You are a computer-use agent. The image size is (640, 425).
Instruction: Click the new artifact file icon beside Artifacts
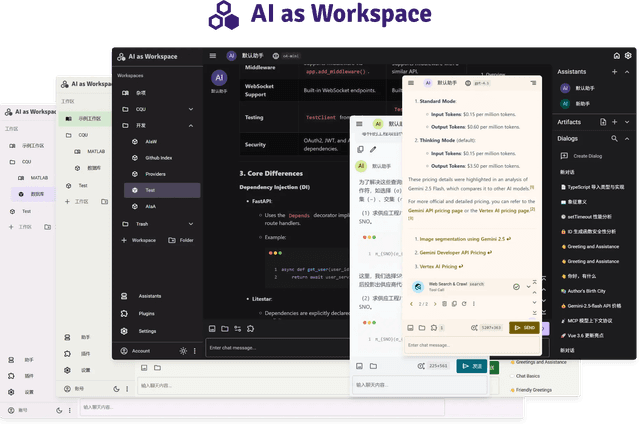coord(603,122)
